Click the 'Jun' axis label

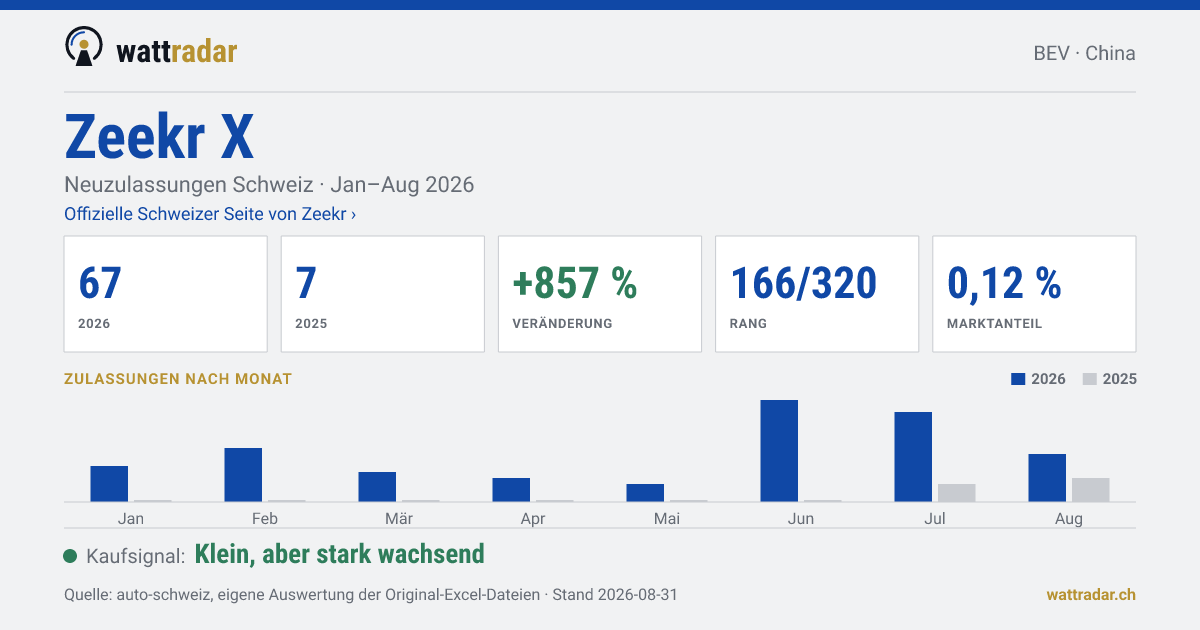[801, 518]
